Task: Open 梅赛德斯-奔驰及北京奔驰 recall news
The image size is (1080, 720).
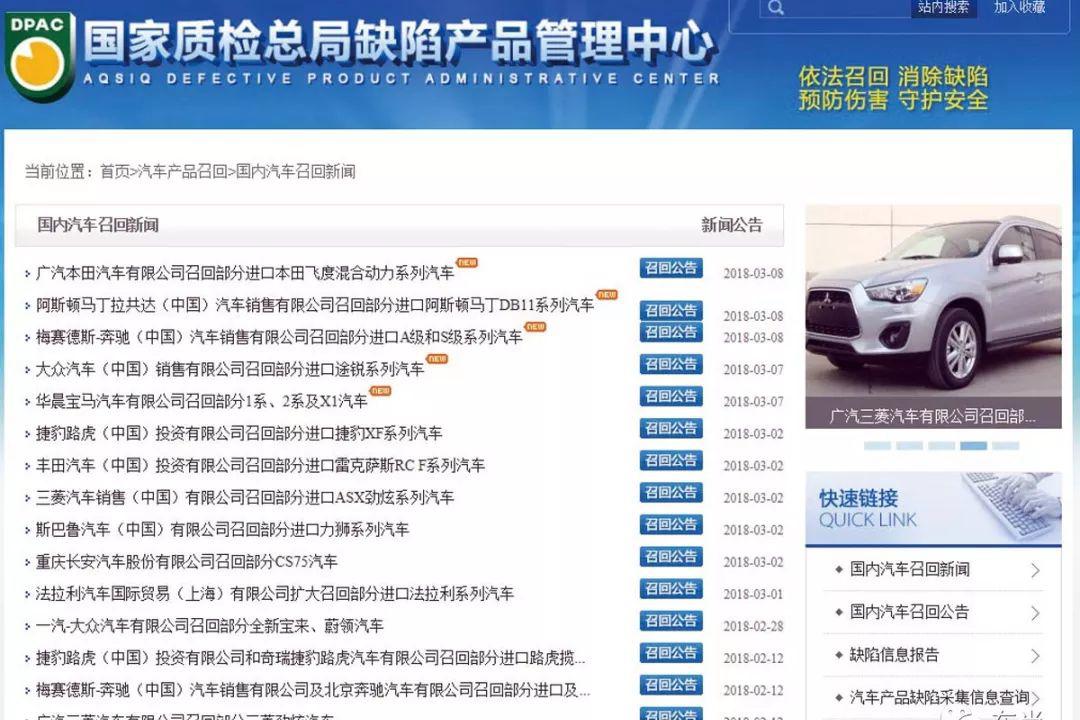Action: point(313,690)
